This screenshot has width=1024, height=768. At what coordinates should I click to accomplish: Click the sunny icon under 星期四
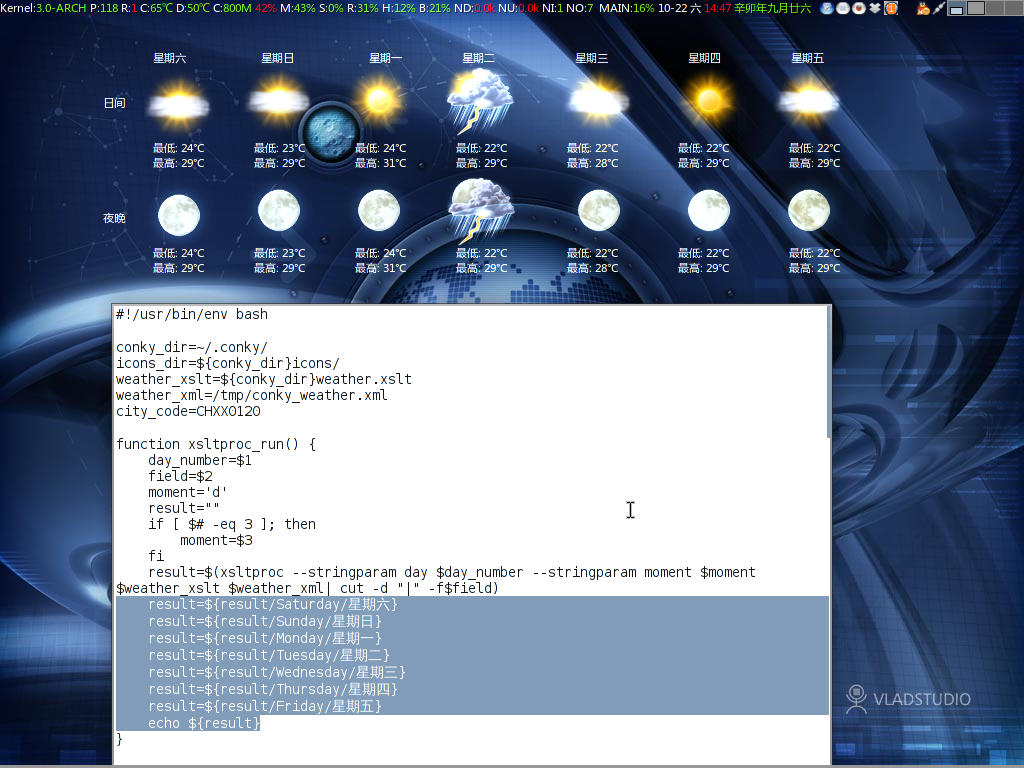pos(709,100)
